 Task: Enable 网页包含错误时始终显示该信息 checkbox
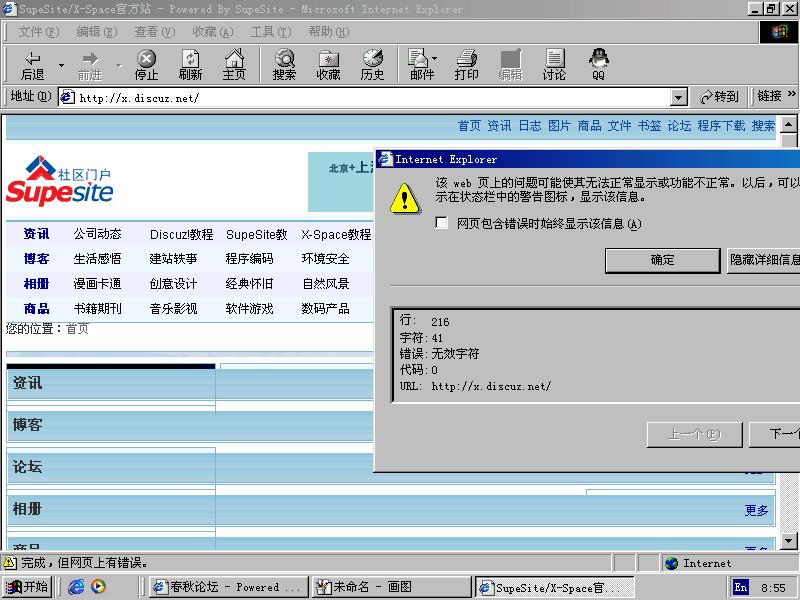(x=442, y=222)
